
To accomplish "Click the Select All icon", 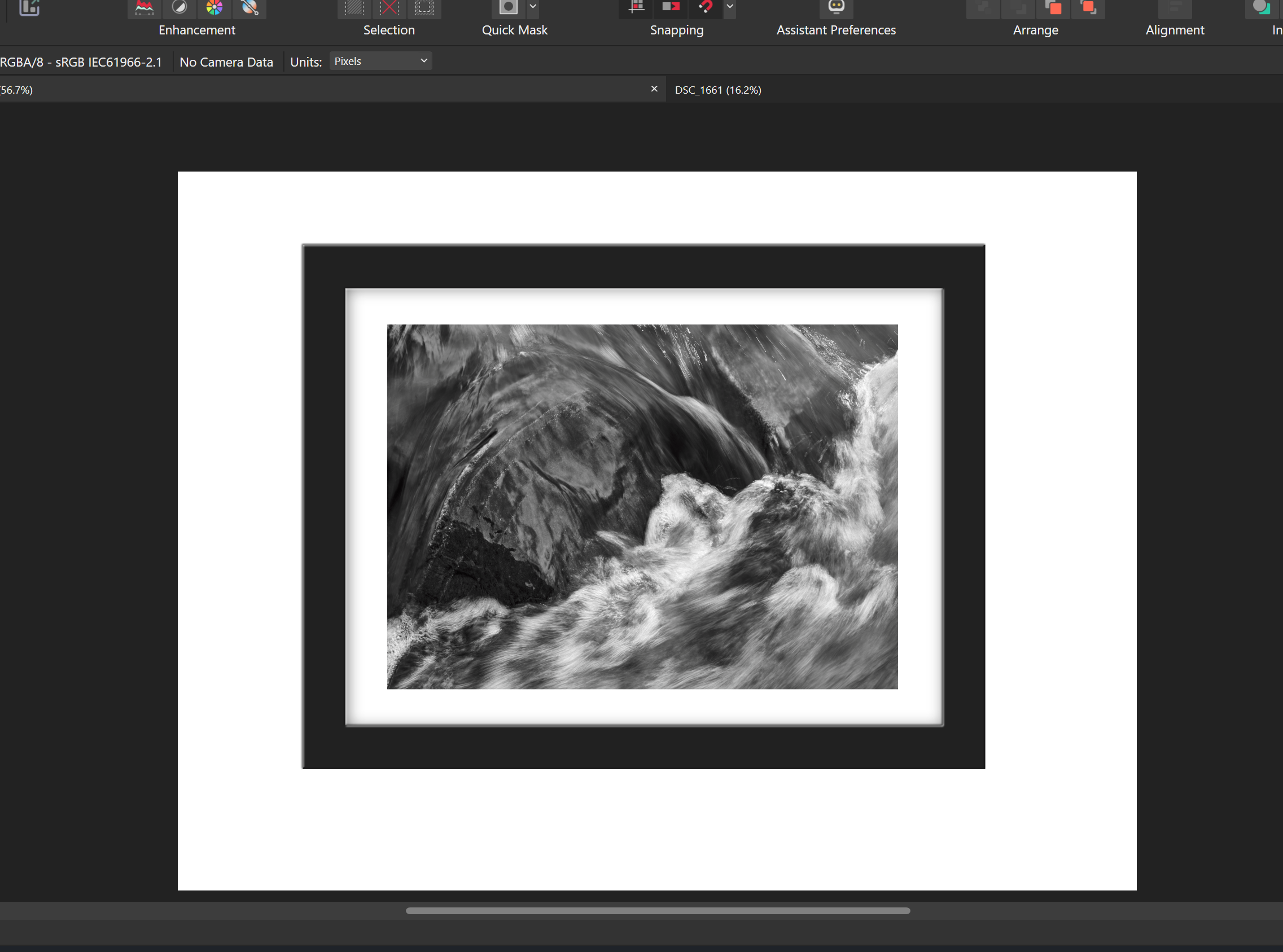I will tap(354, 8).
